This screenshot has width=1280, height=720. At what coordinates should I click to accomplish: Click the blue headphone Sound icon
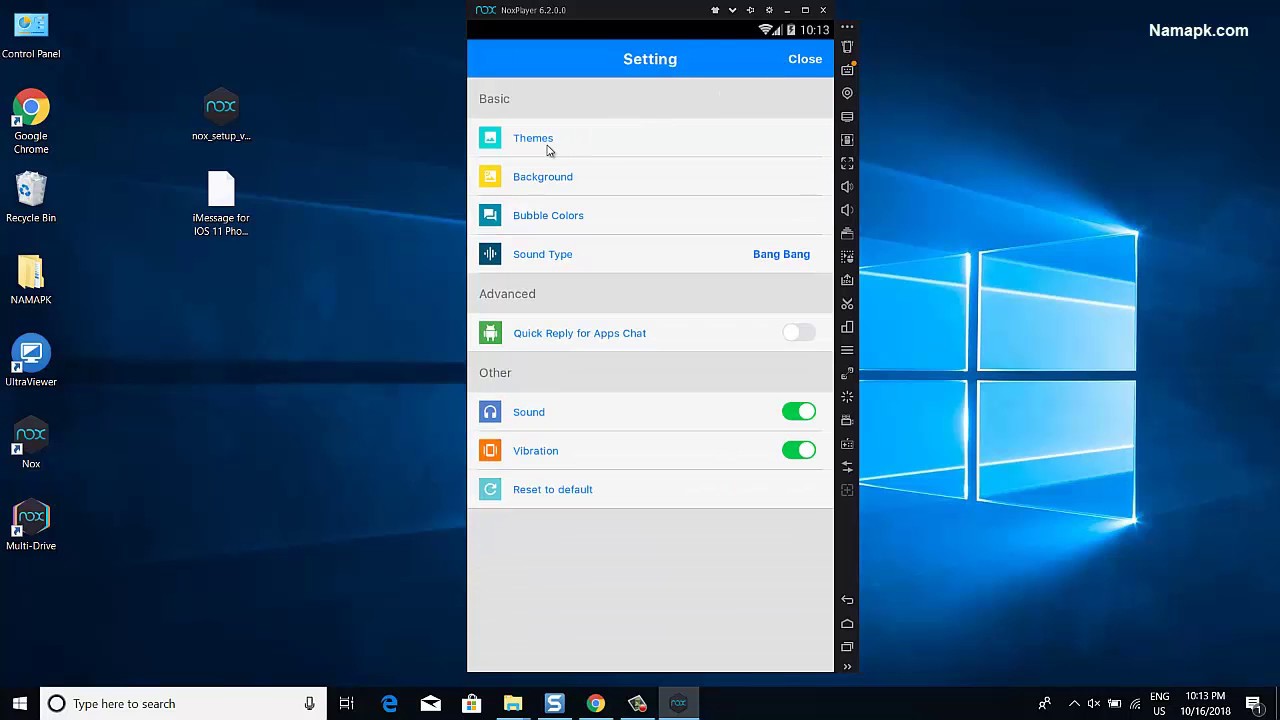click(490, 412)
